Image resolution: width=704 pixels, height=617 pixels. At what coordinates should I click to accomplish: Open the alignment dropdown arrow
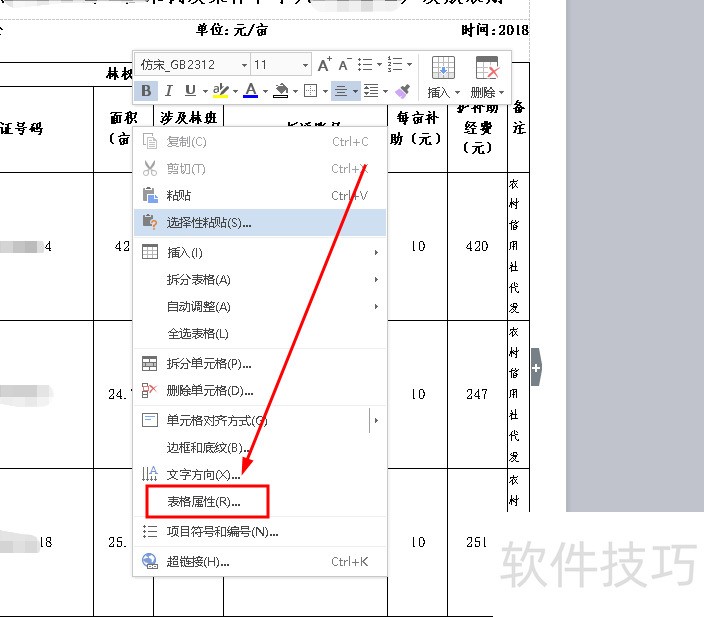click(355, 91)
